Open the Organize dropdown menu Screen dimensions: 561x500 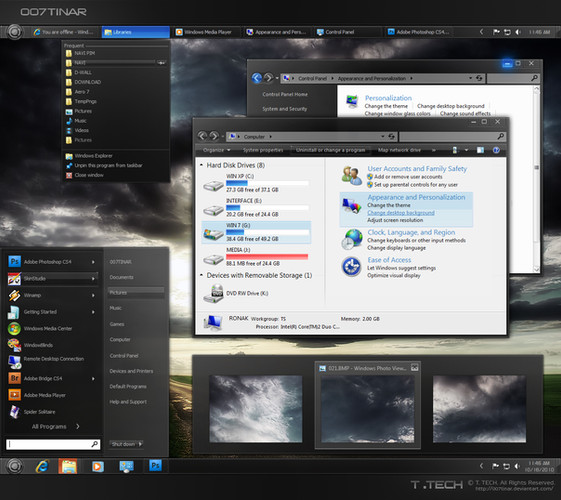coord(216,150)
